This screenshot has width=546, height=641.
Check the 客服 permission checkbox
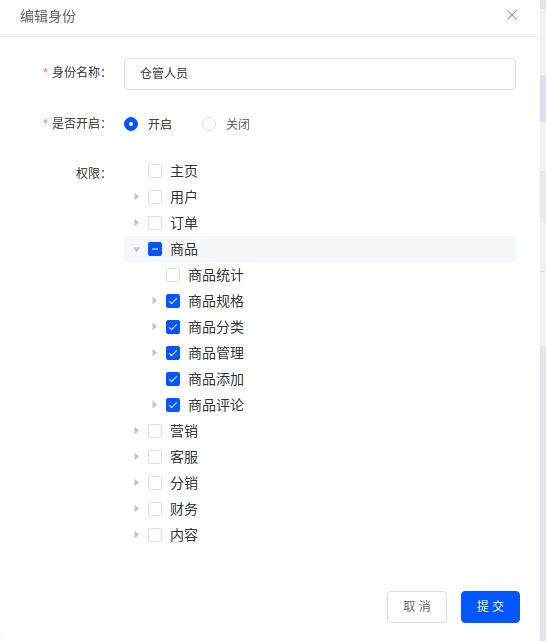tap(155, 457)
